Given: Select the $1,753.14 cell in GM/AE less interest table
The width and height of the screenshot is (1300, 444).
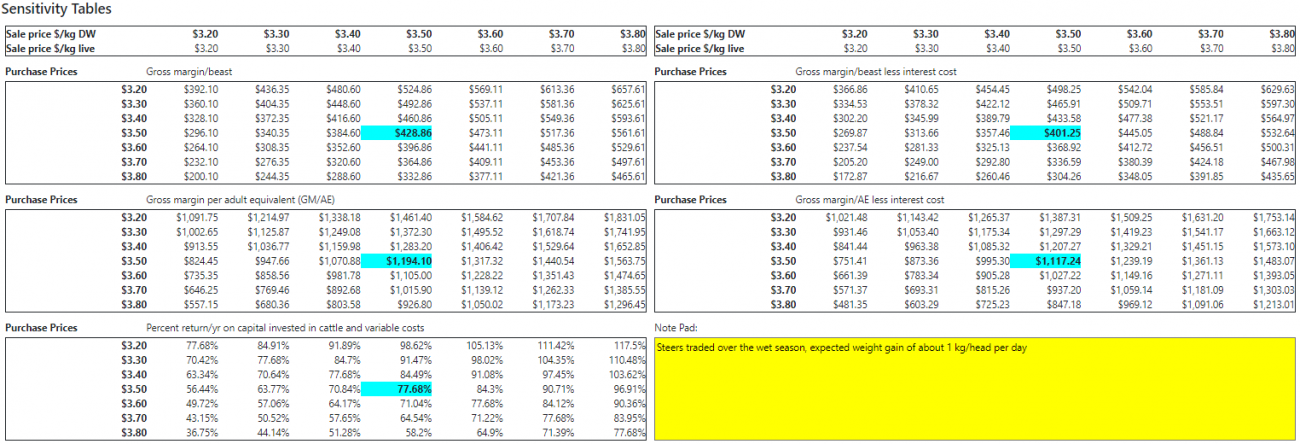Looking at the screenshot, I should [x=1273, y=217].
